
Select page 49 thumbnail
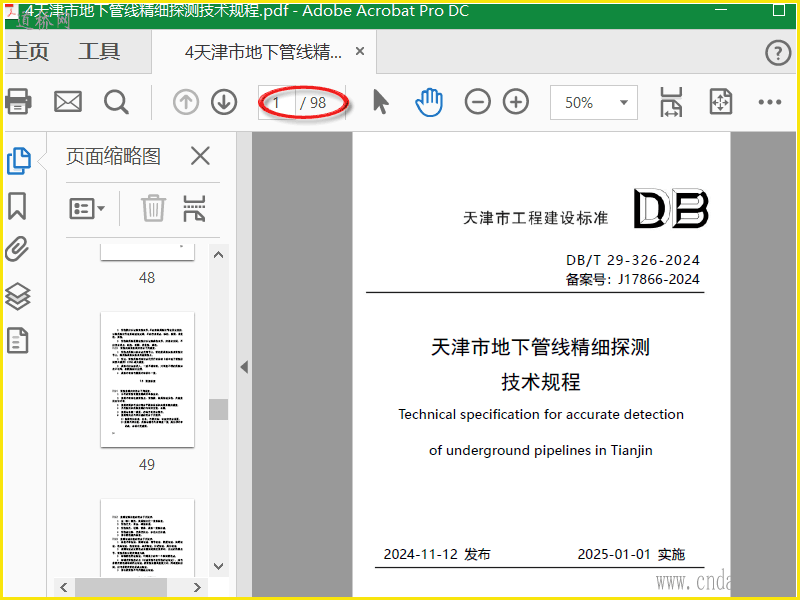click(x=147, y=380)
